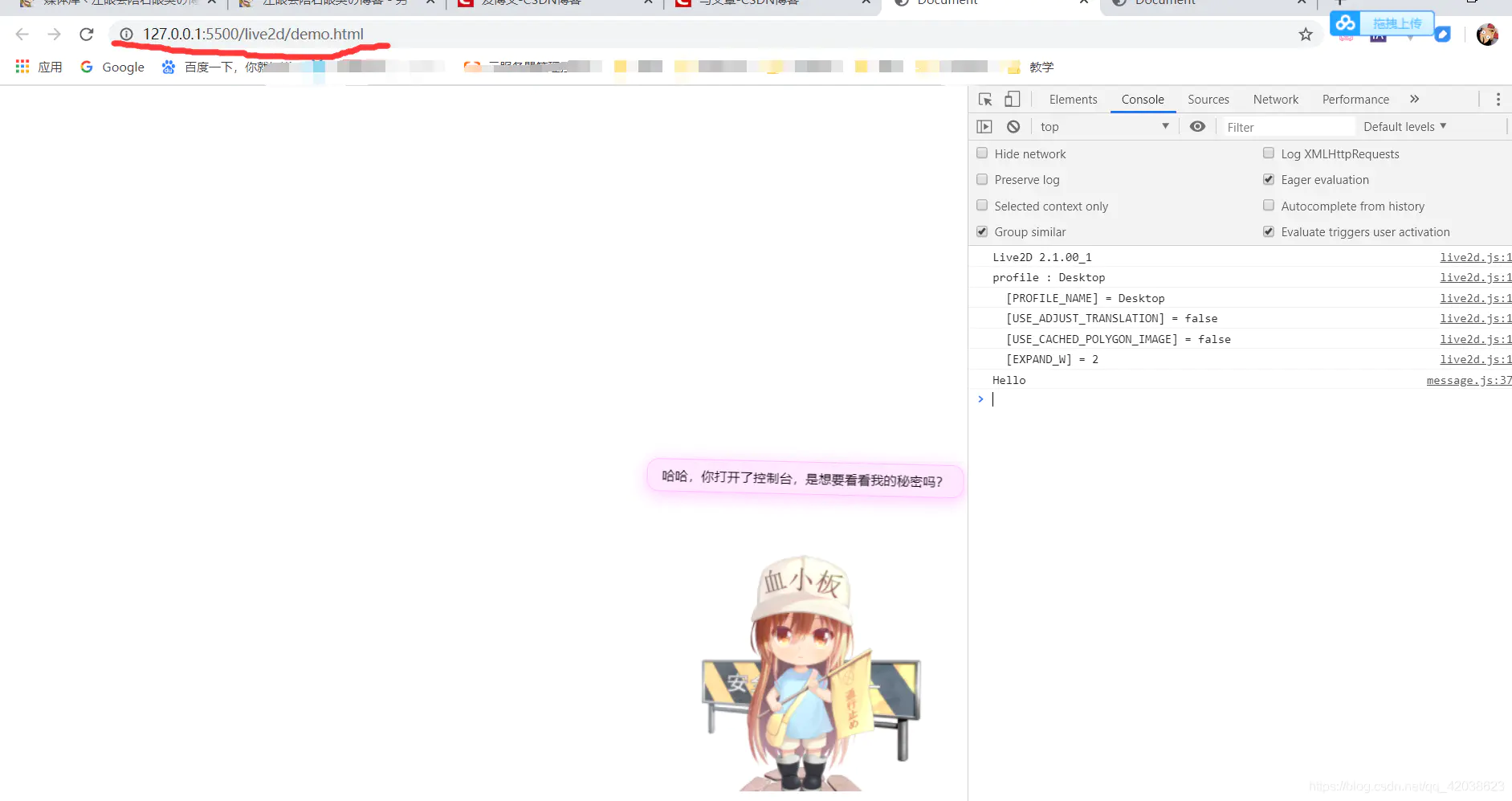This screenshot has height=801, width=1512.
Task: Show the console sidebar
Action: [x=984, y=127]
